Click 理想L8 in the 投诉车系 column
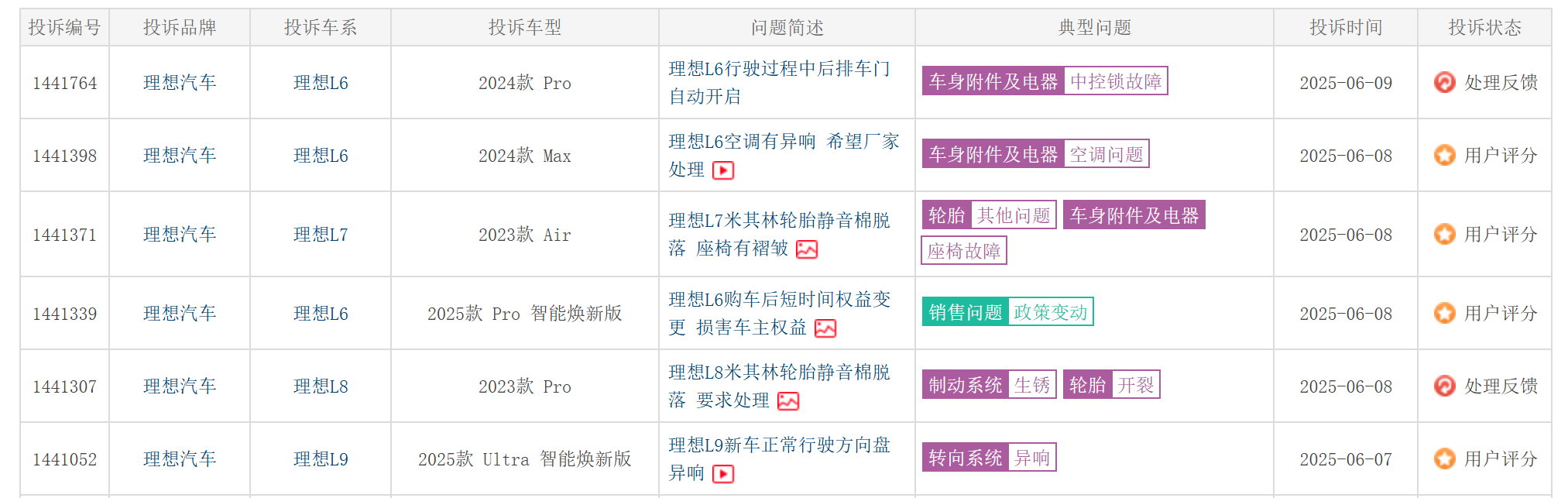The width and height of the screenshot is (1568, 498). [321, 386]
